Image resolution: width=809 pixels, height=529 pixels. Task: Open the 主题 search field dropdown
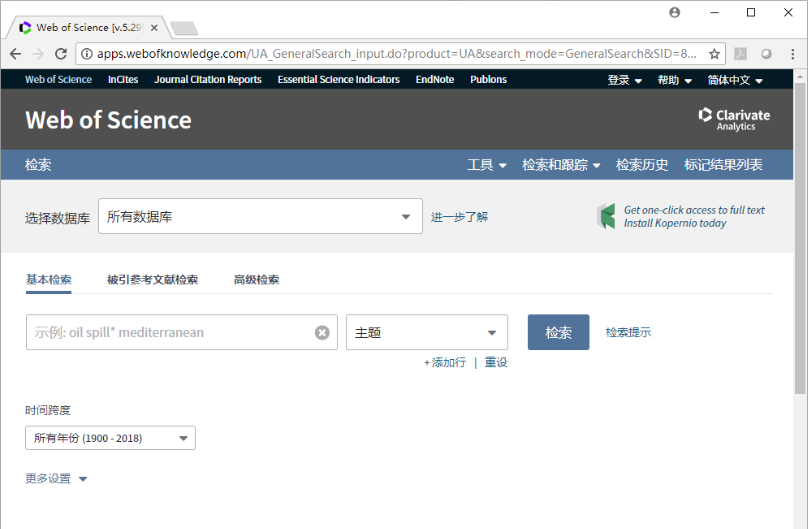pos(427,332)
